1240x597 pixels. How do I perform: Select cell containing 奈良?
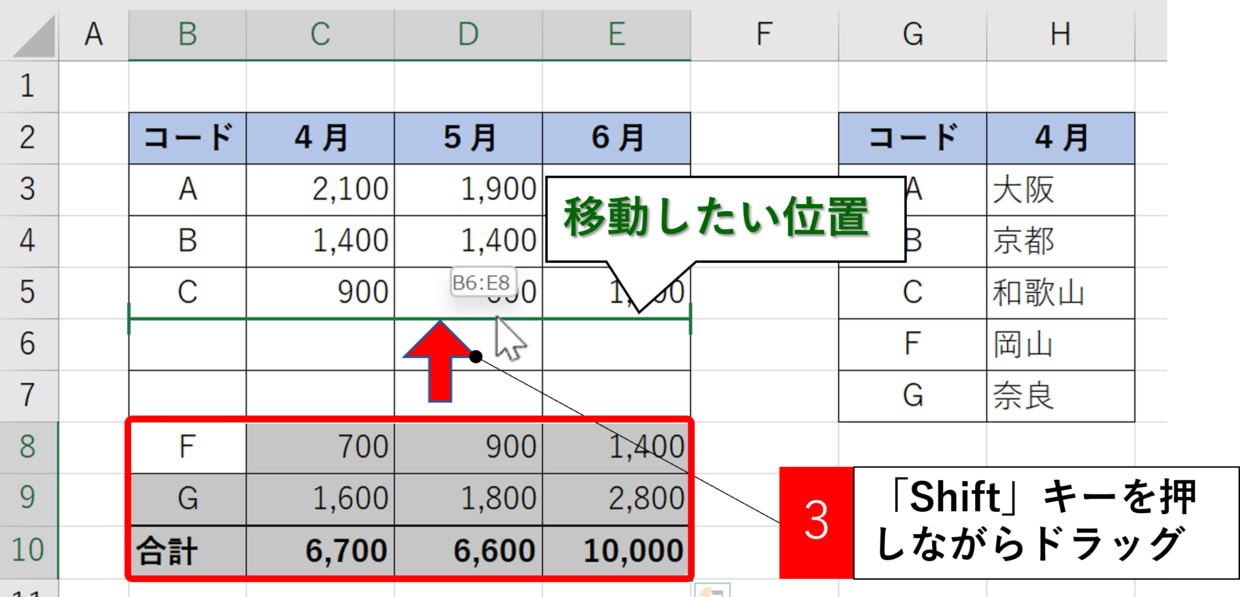click(x=1060, y=396)
